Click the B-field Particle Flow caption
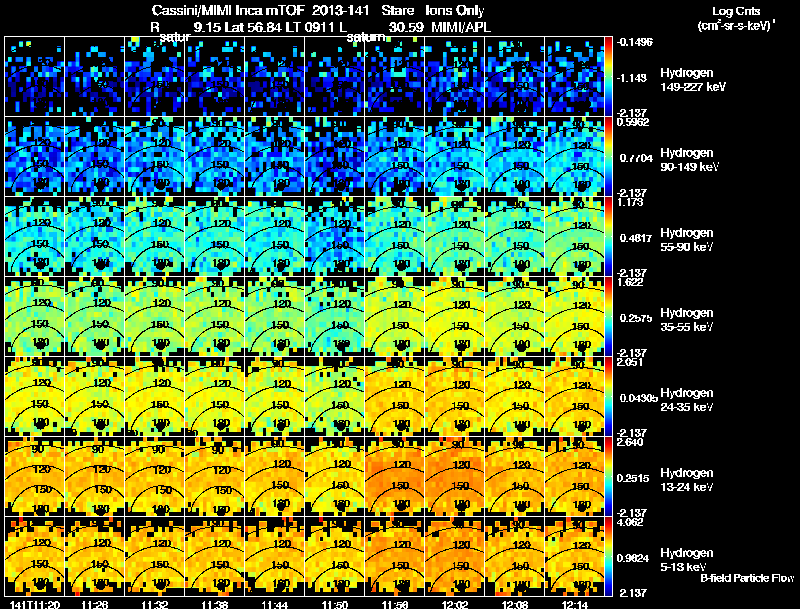Screen dimensions: 800x609 (x=747, y=578)
